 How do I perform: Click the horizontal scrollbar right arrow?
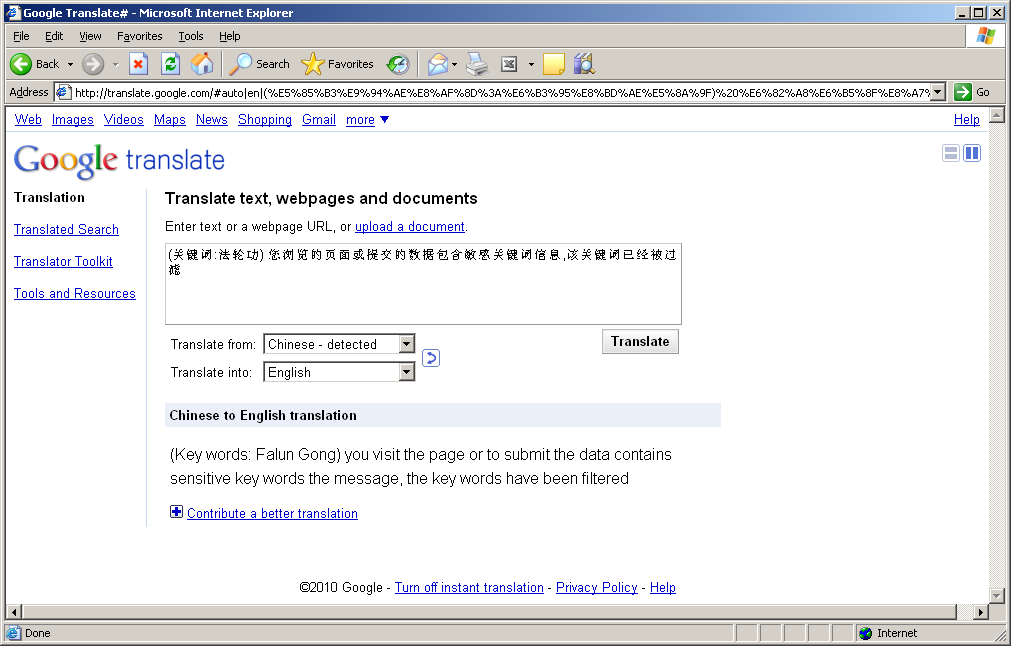tap(981, 612)
